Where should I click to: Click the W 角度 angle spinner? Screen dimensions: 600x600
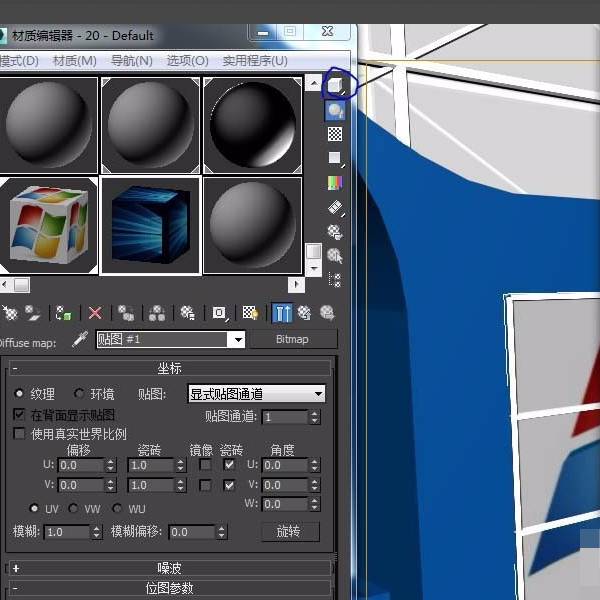click(x=314, y=504)
